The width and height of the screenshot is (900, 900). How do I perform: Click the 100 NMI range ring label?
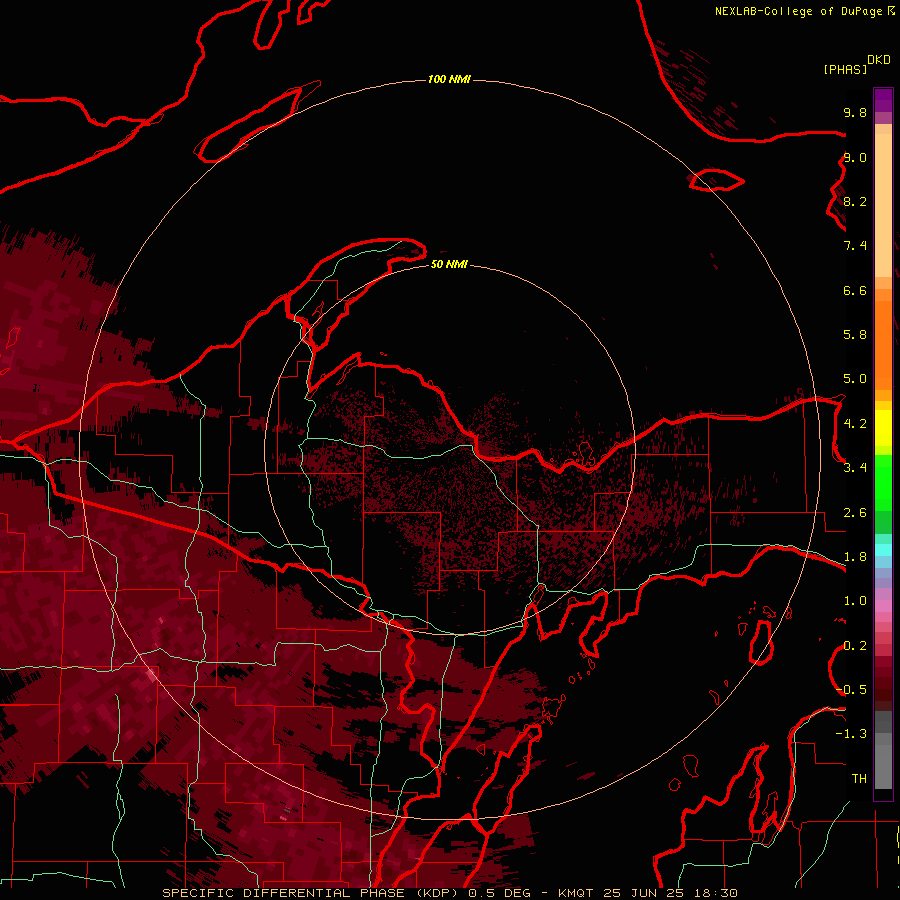[449, 79]
